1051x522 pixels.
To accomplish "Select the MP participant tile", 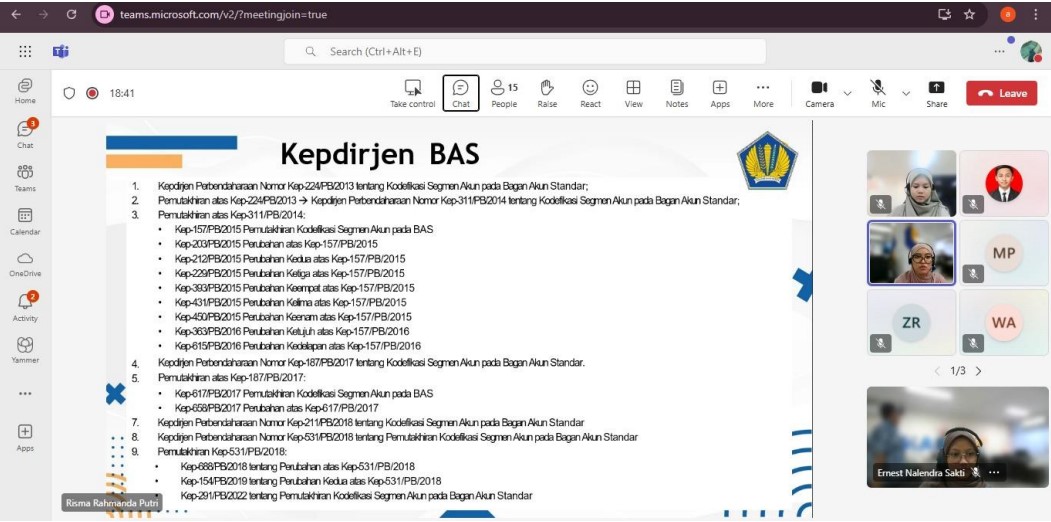I will point(1003,252).
